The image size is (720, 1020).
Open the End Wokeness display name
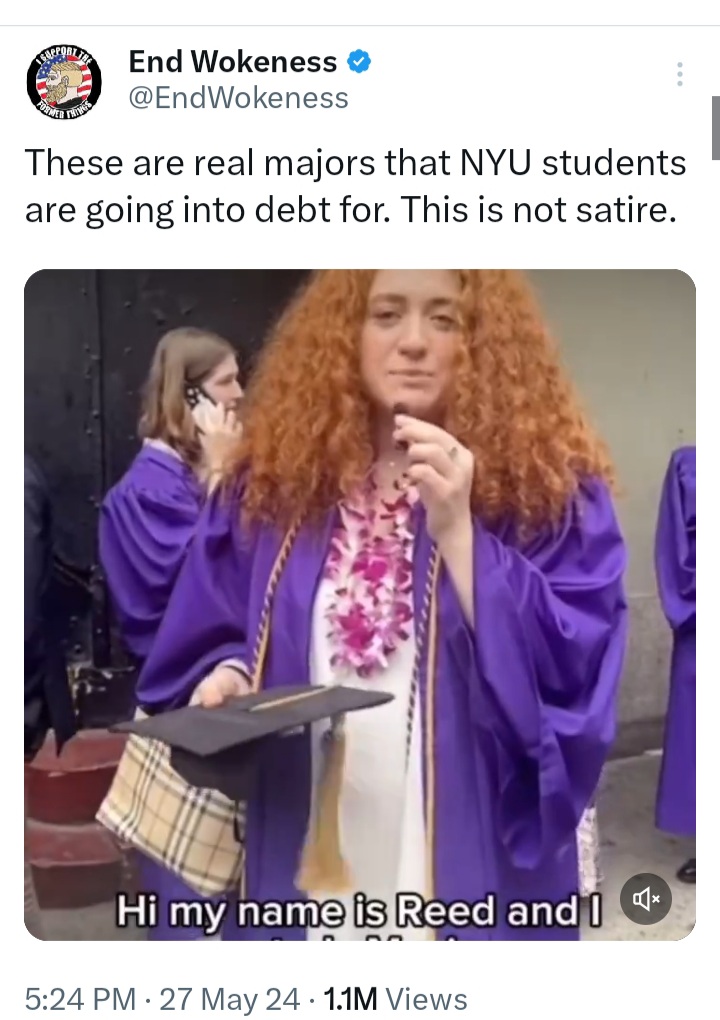click(x=233, y=62)
